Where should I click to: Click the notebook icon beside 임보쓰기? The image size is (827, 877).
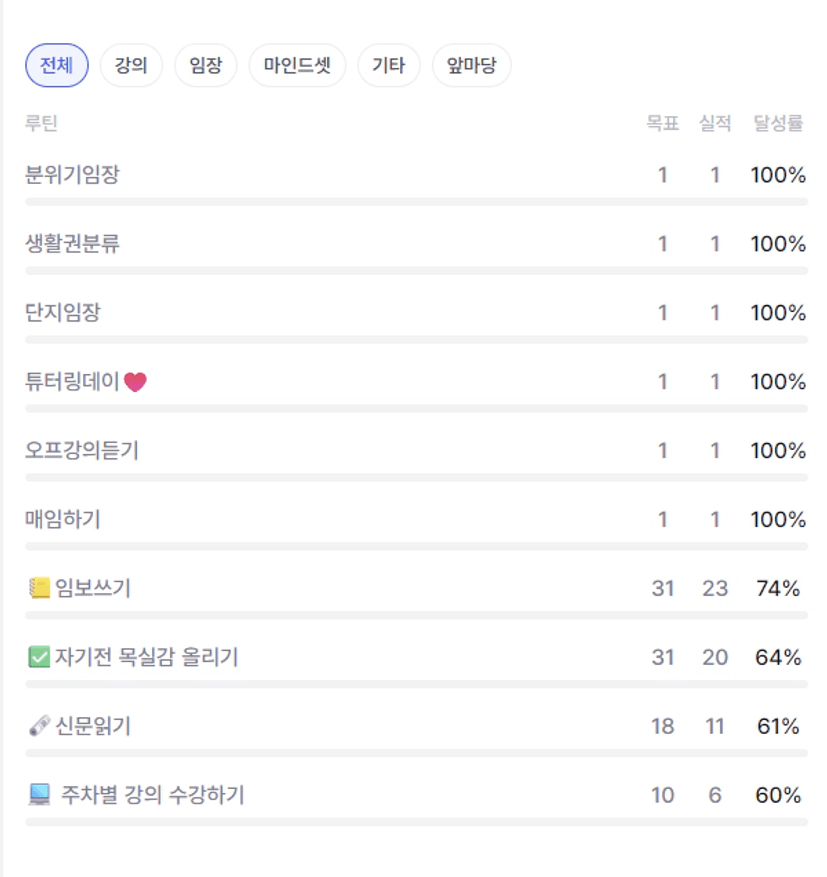tap(39, 589)
